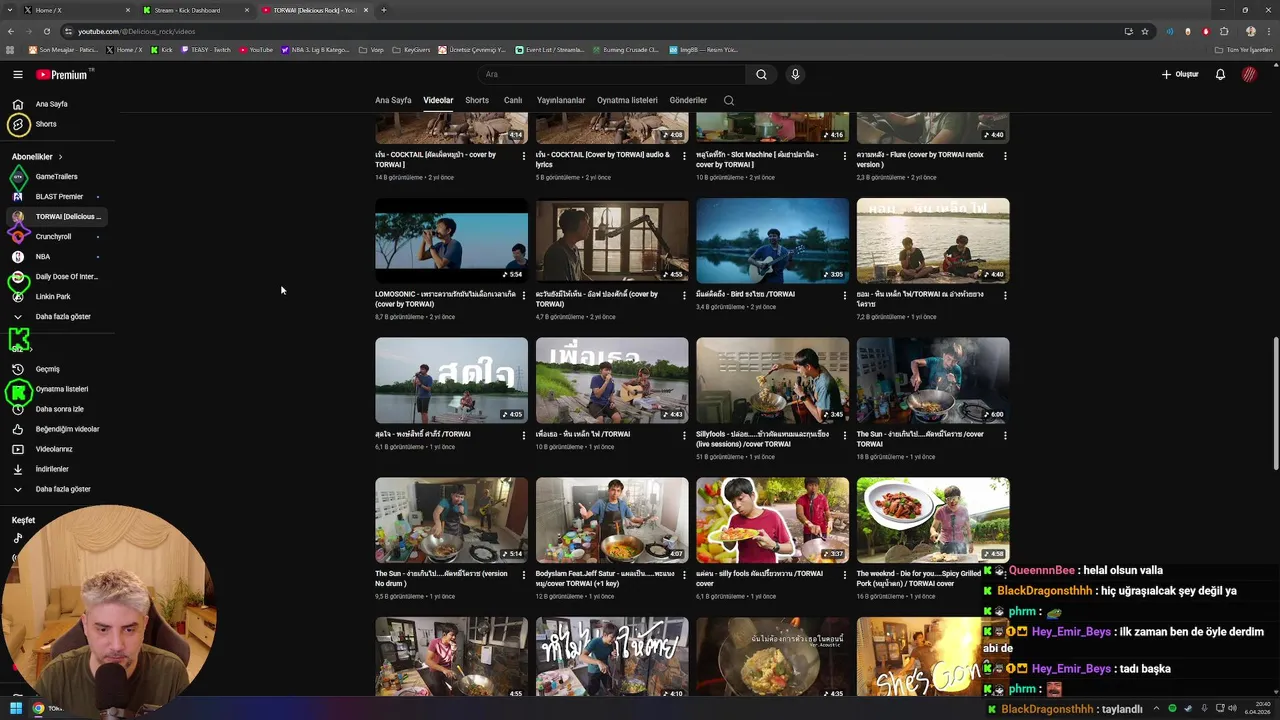Open the Yayınlananlar channel tab
The height and width of the screenshot is (720, 1280).
pos(561,100)
